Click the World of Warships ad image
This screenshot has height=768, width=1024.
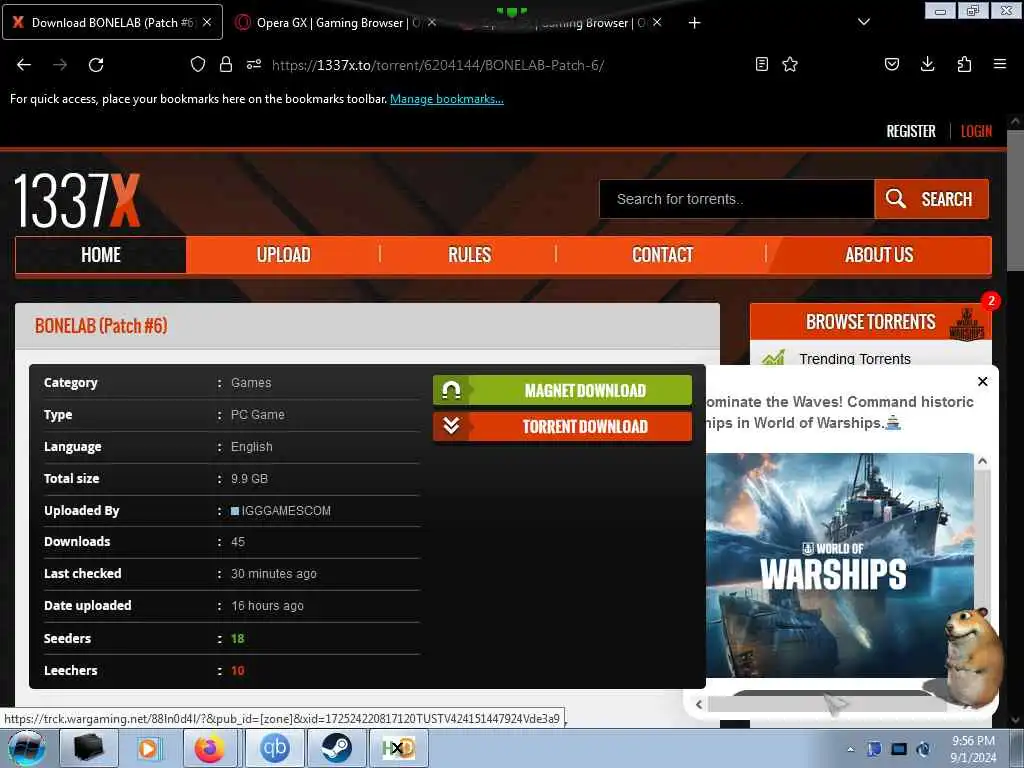pos(839,565)
